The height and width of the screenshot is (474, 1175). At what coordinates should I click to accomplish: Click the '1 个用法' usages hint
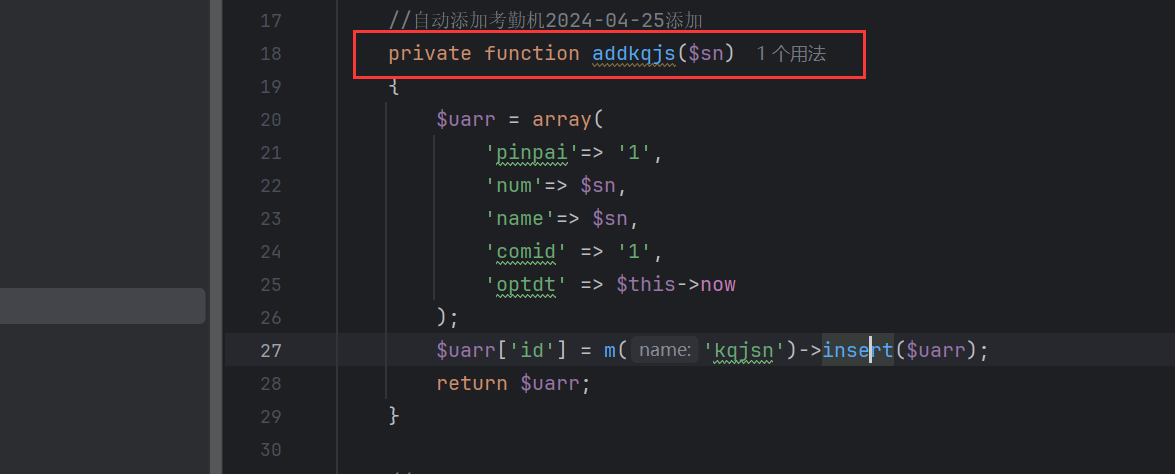pyautogui.click(x=791, y=54)
